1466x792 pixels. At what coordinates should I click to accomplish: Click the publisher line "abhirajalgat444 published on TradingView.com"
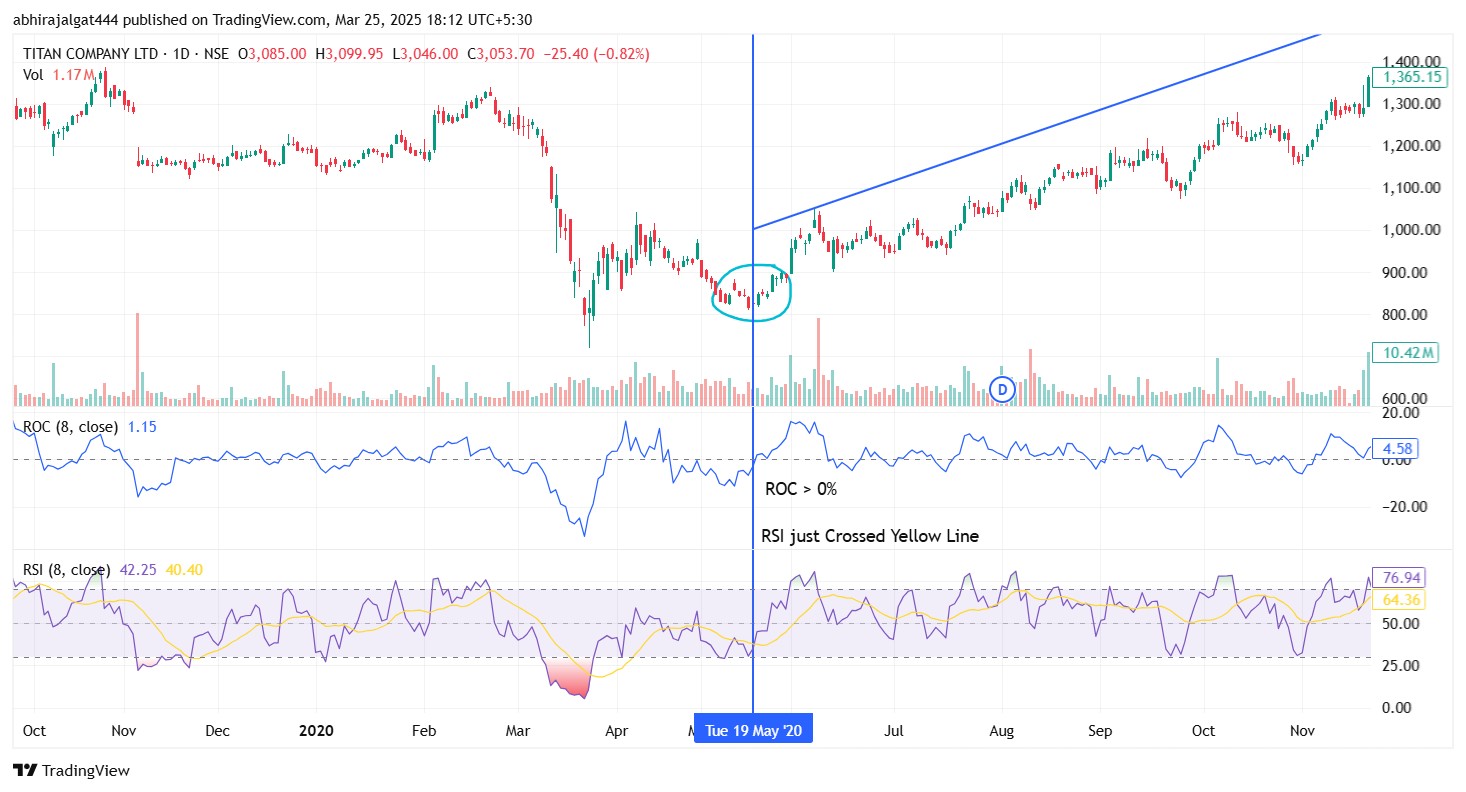(x=171, y=18)
